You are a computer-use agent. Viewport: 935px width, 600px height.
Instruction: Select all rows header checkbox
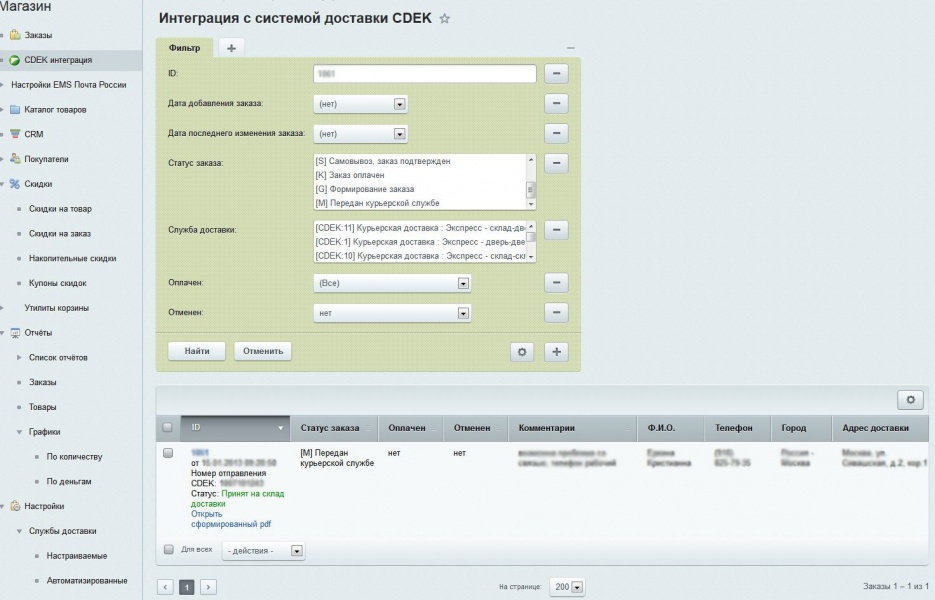pyautogui.click(x=168, y=428)
